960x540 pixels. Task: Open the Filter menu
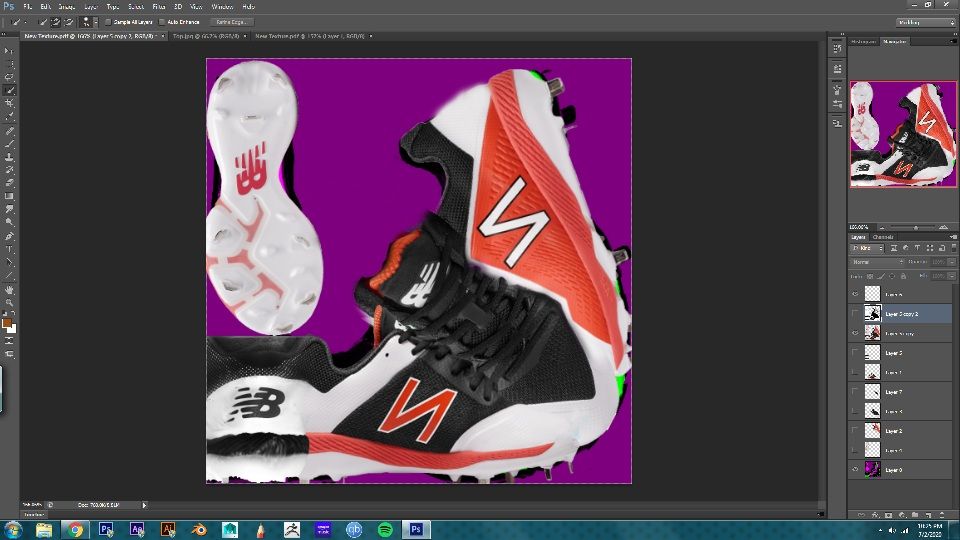click(x=159, y=7)
